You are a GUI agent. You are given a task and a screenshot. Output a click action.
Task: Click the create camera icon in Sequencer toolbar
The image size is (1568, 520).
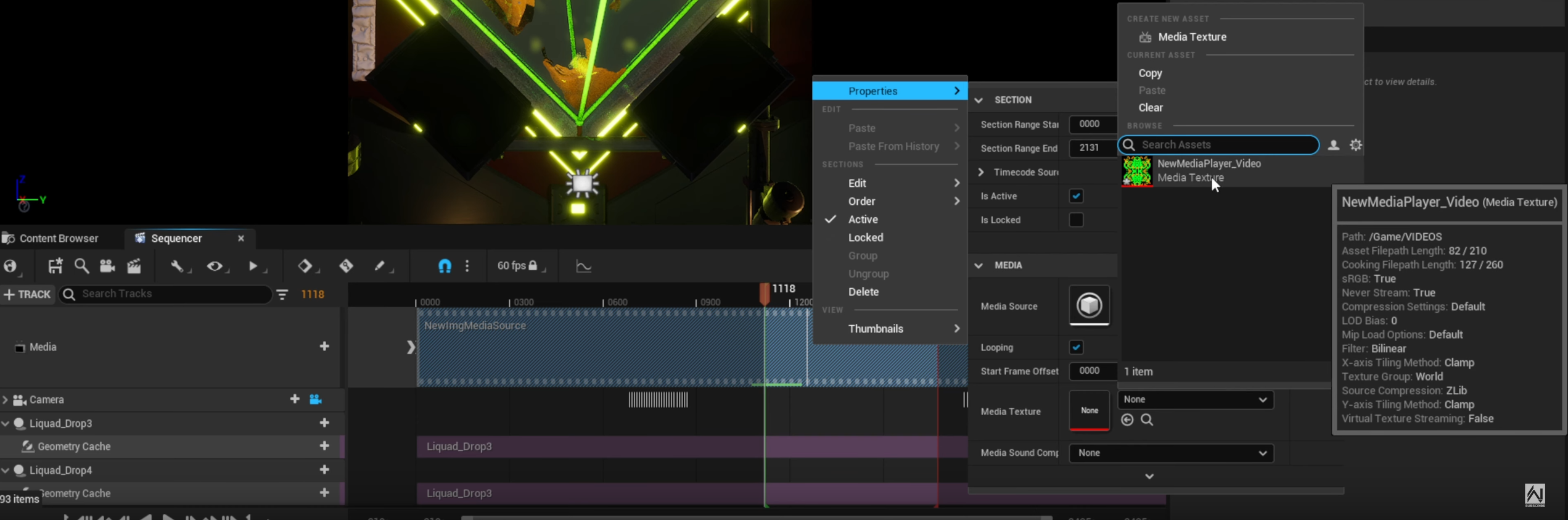click(107, 266)
